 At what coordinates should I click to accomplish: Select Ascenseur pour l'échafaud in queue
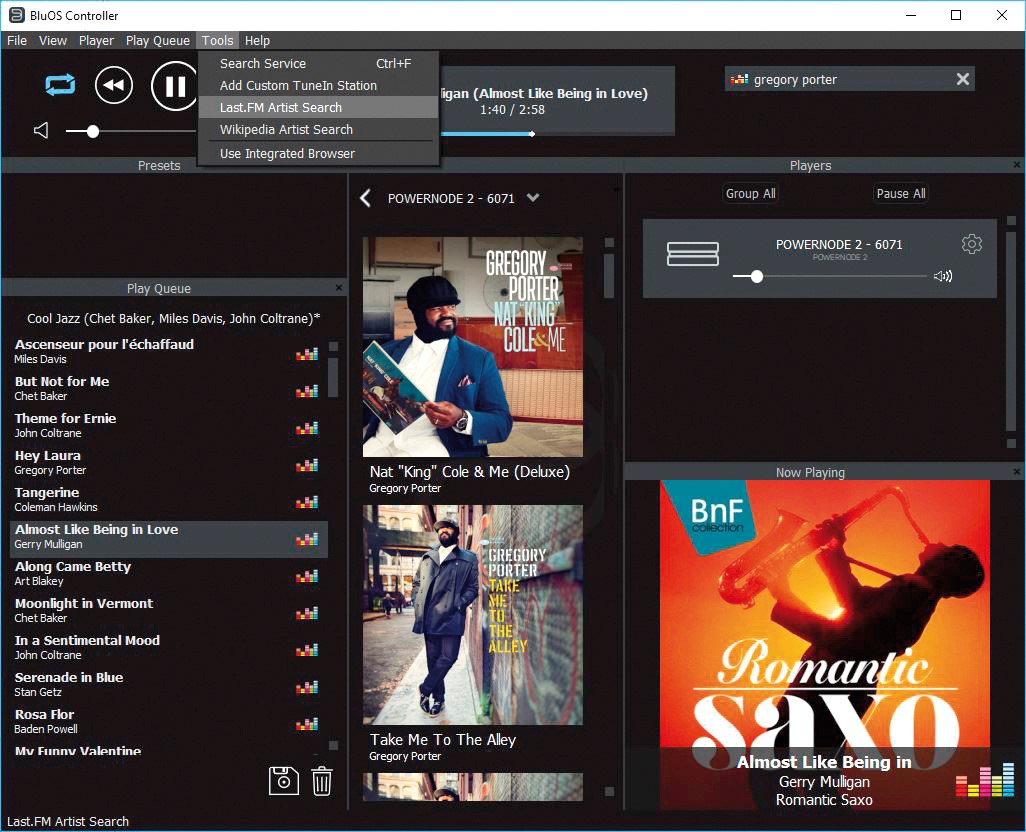169,351
